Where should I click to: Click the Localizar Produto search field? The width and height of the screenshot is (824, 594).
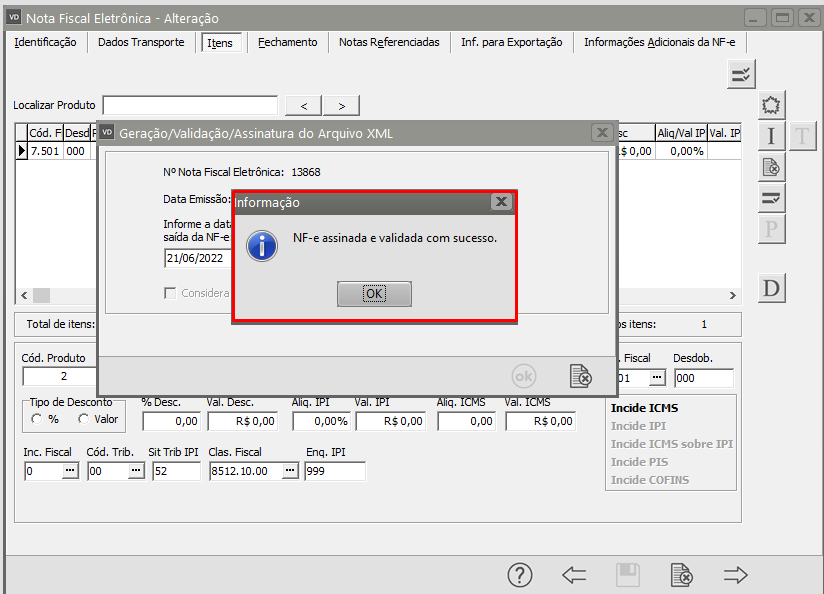190,105
